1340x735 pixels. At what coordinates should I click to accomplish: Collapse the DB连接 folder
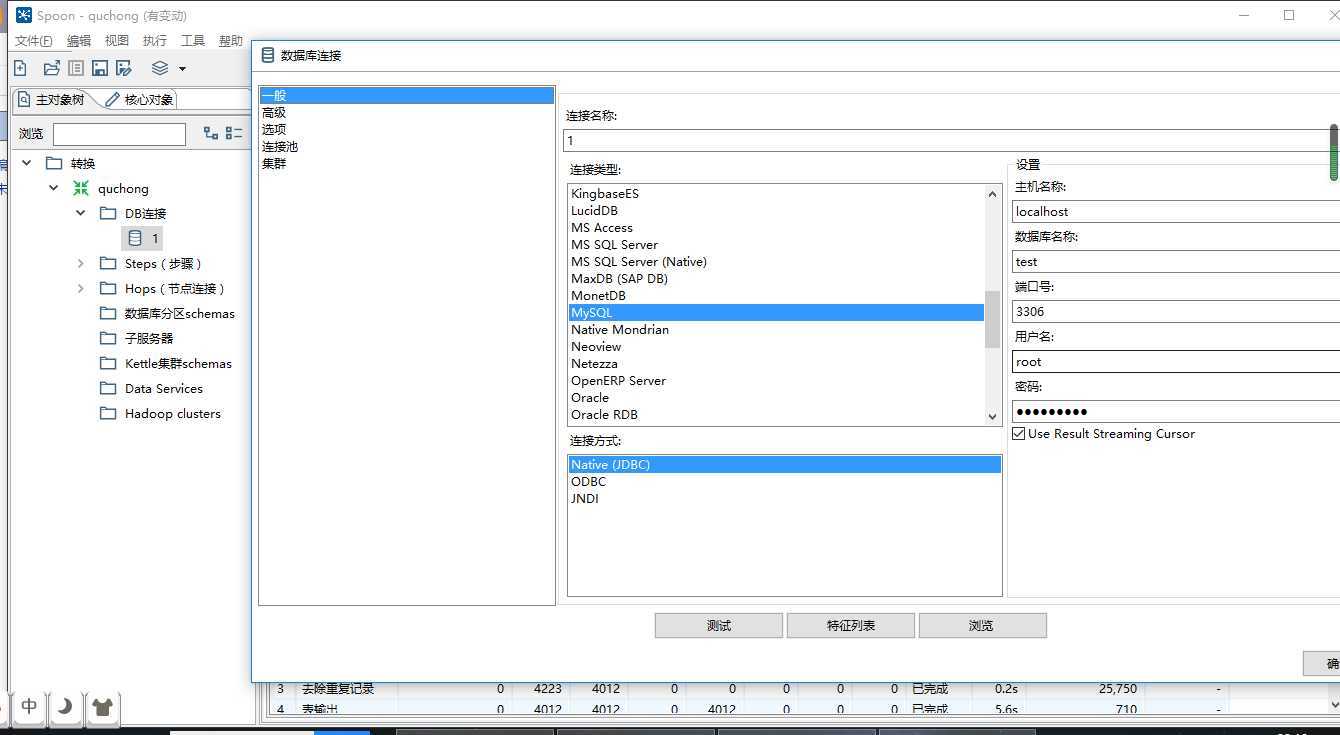(81, 213)
